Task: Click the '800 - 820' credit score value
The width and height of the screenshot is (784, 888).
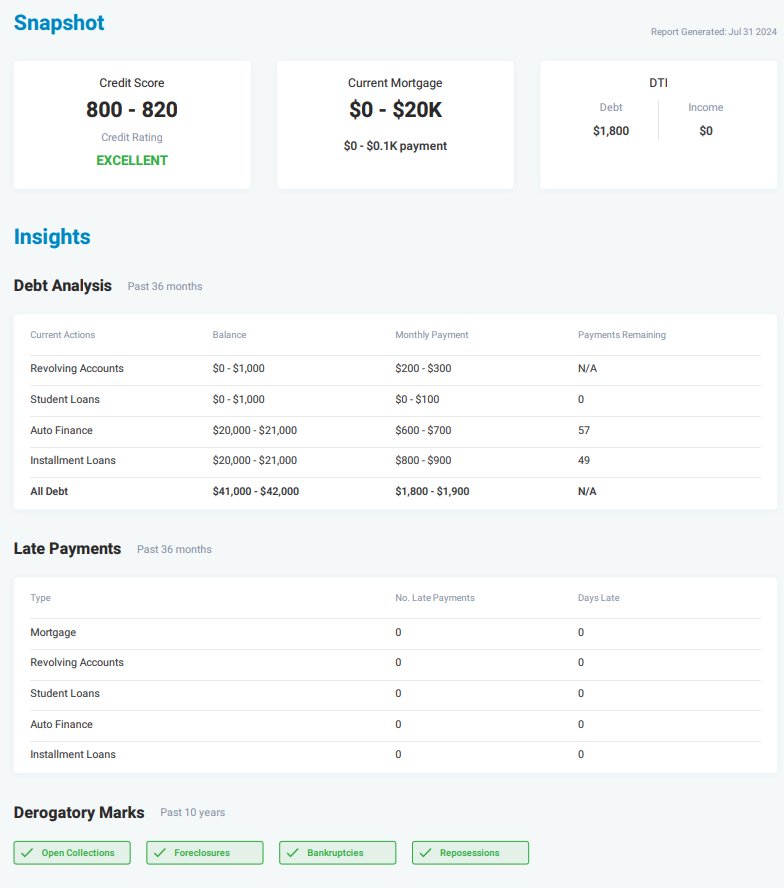Action: point(132,109)
